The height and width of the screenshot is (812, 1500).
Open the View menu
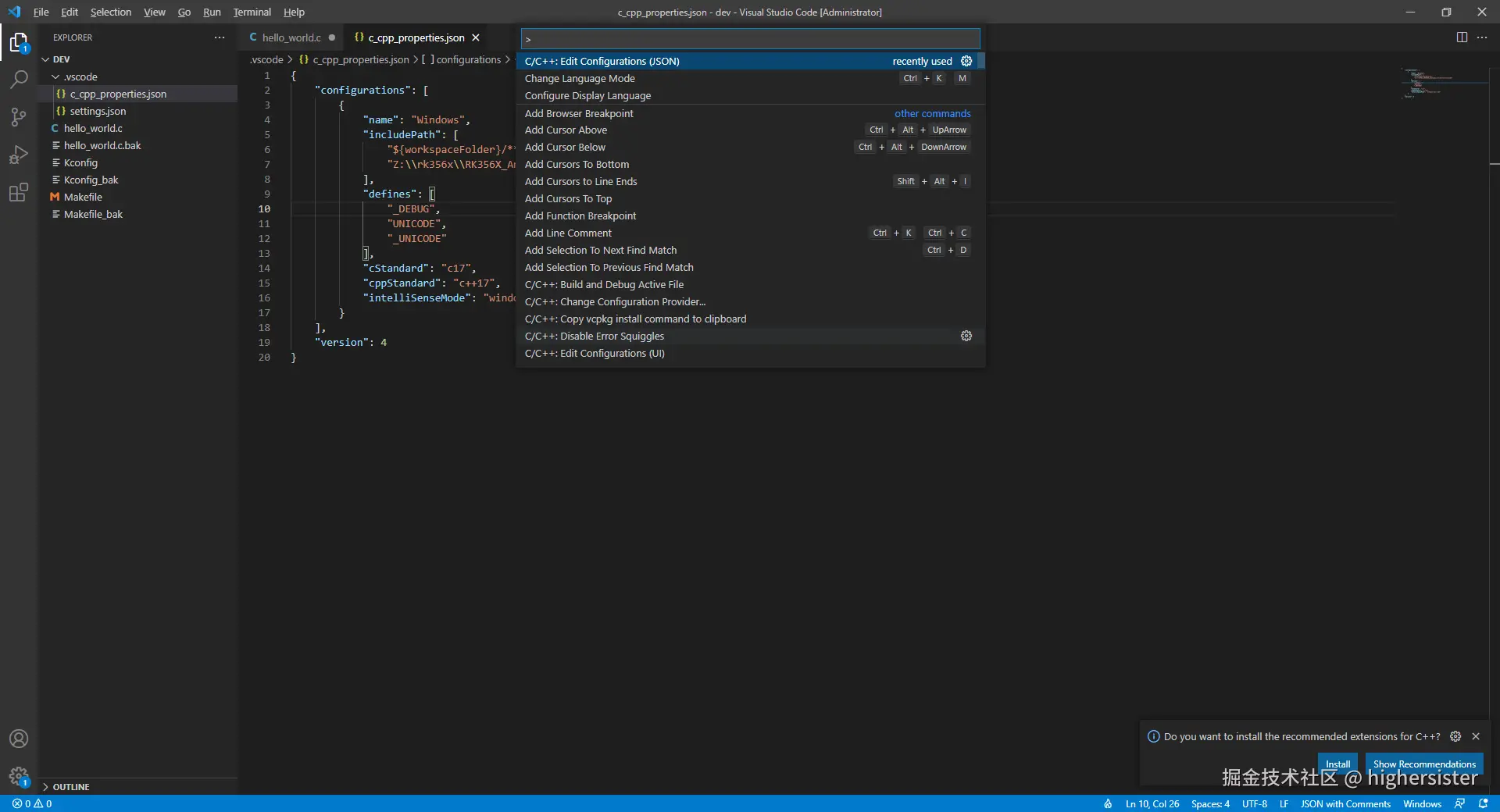pyautogui.click(x=155, y=12)
